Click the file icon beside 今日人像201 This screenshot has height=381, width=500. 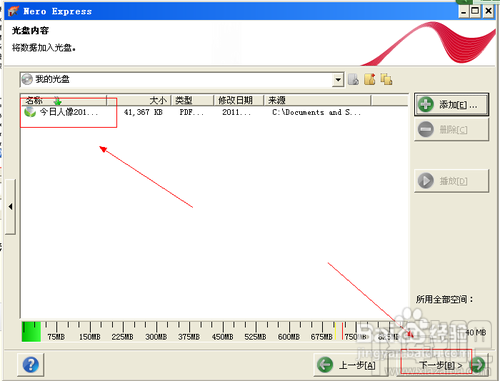click(x=30, y=112)
